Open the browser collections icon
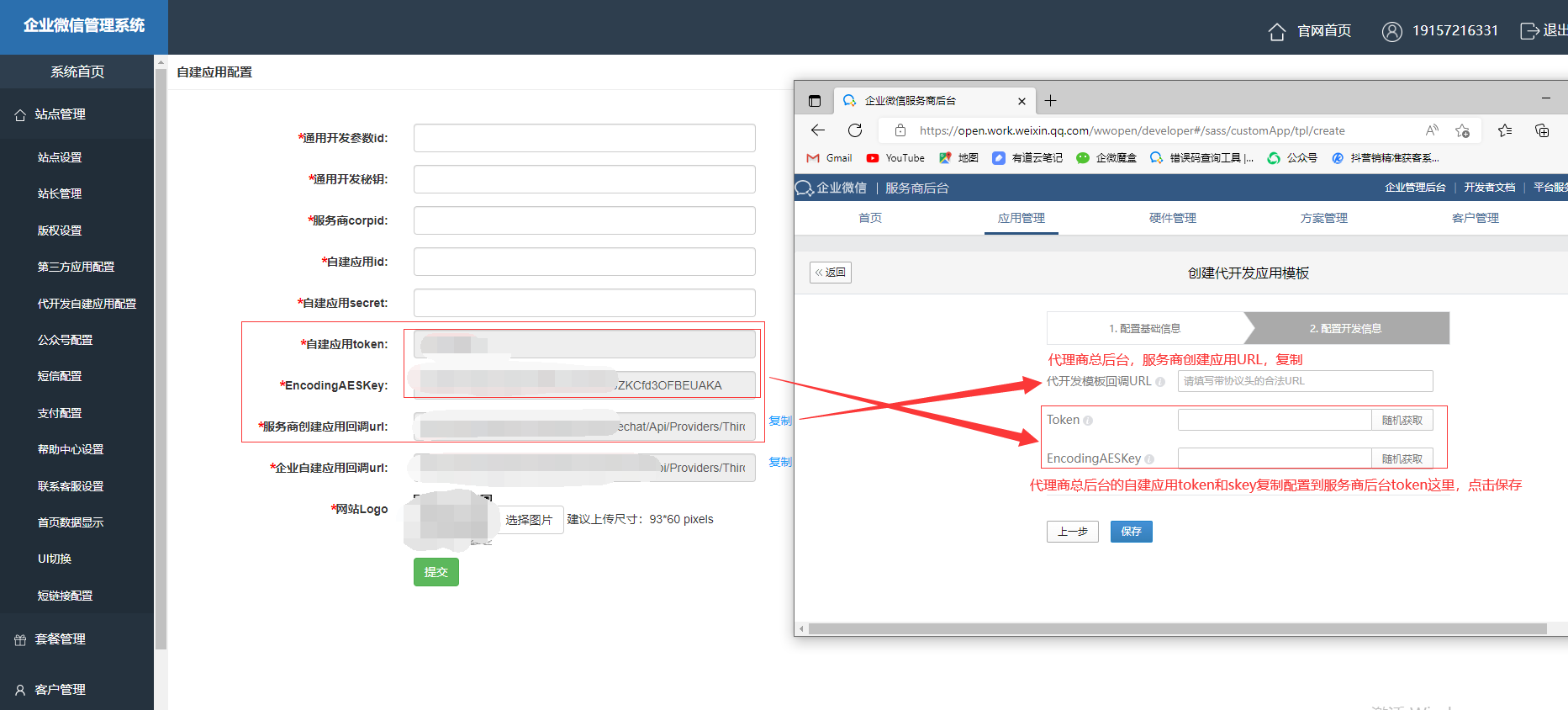Screen dimensions: 1568x710 1542,130
